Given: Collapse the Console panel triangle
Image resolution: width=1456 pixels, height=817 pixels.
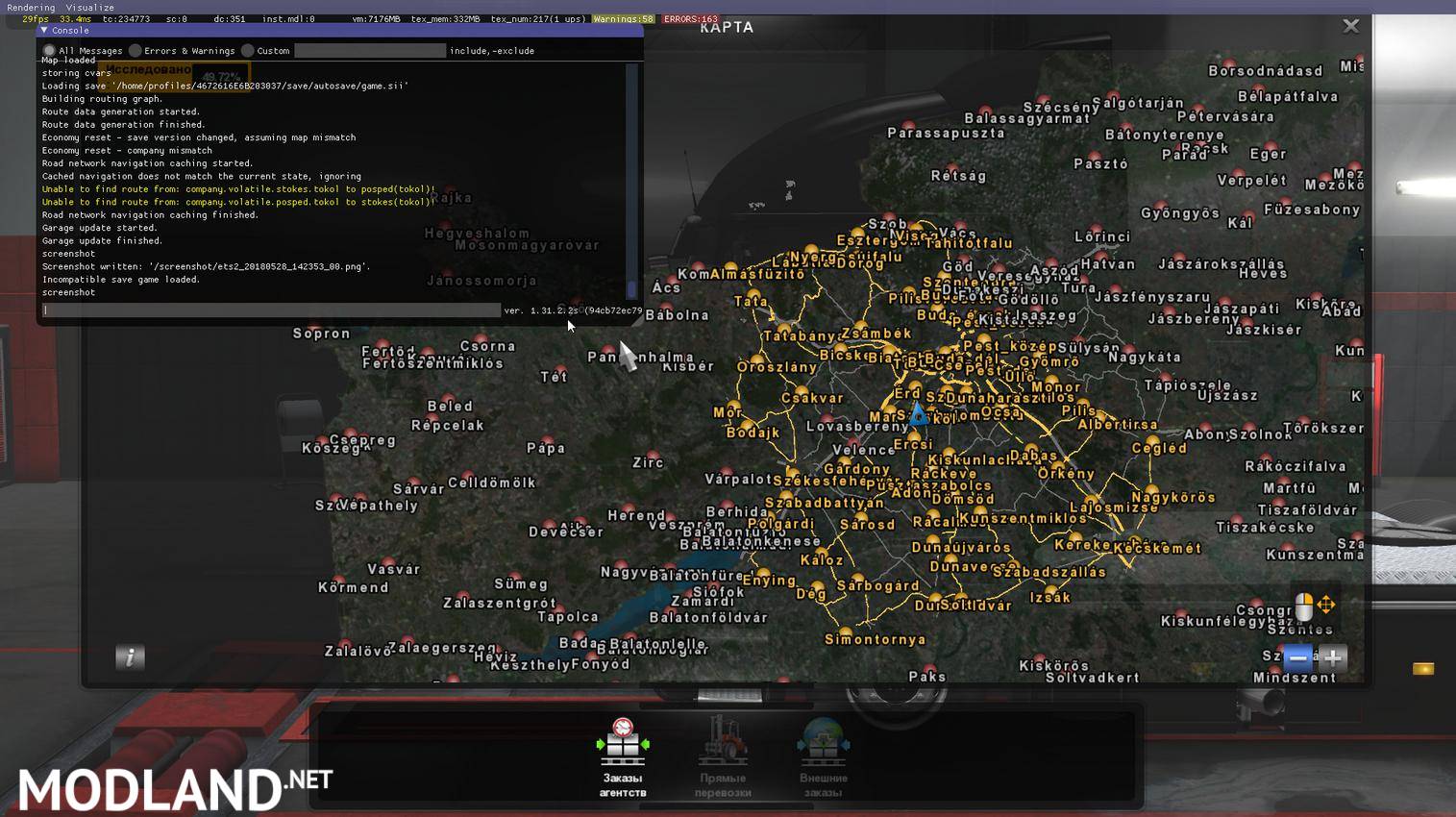Looking at the screenshot, I should coord(44,31).
